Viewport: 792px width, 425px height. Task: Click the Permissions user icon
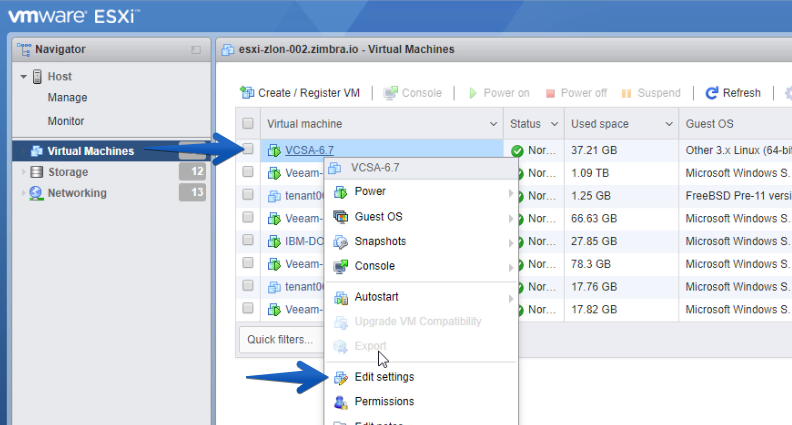point(341,402)
